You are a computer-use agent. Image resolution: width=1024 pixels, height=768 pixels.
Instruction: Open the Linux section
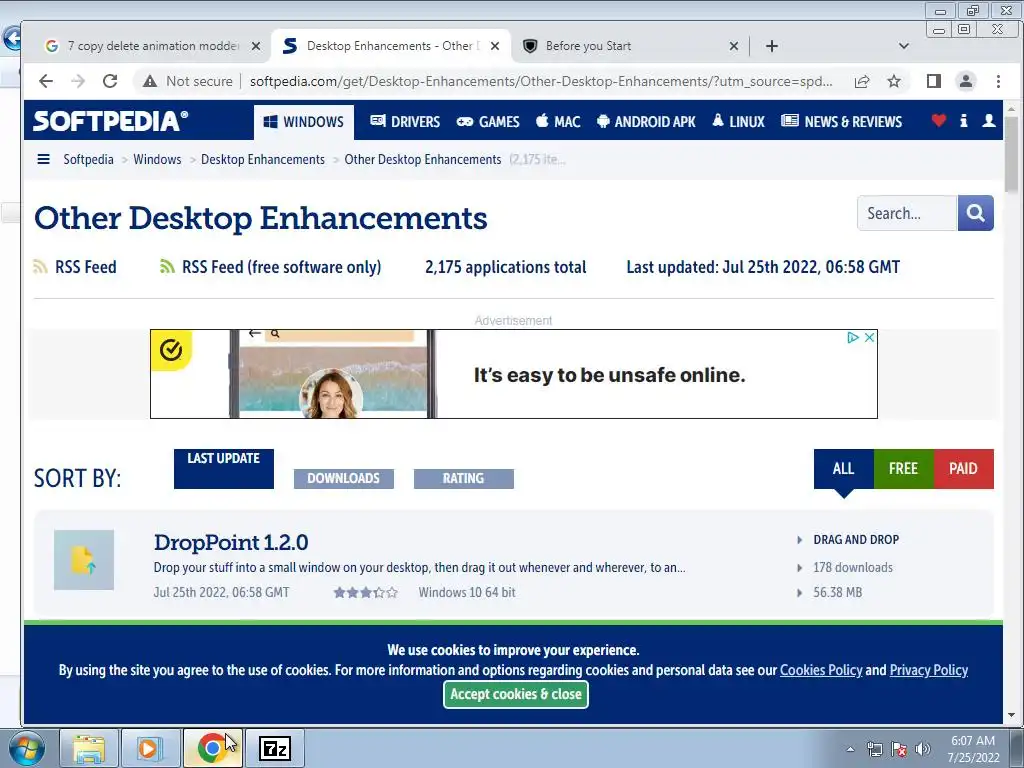click(738, 122)
